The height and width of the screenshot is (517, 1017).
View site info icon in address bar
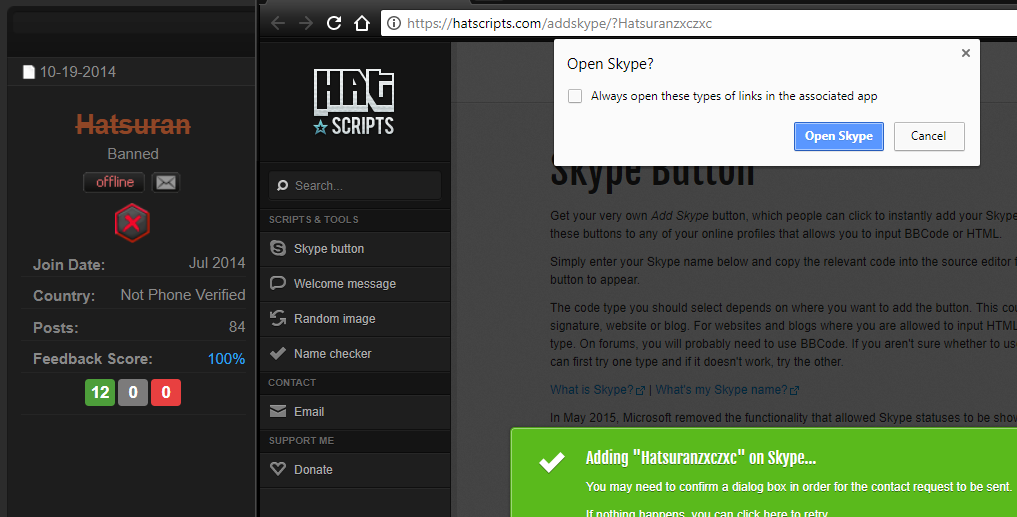[394, 24]
